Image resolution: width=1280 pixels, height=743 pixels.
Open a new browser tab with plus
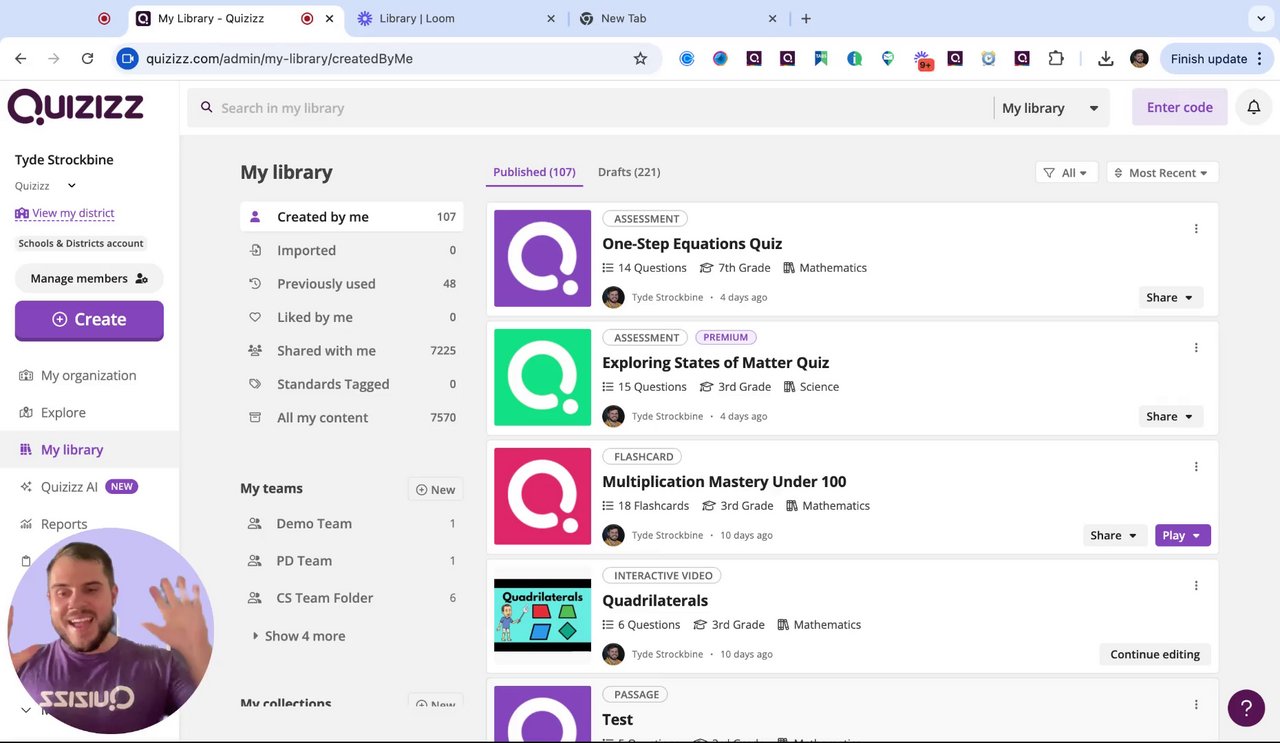(x=806, y=19)
